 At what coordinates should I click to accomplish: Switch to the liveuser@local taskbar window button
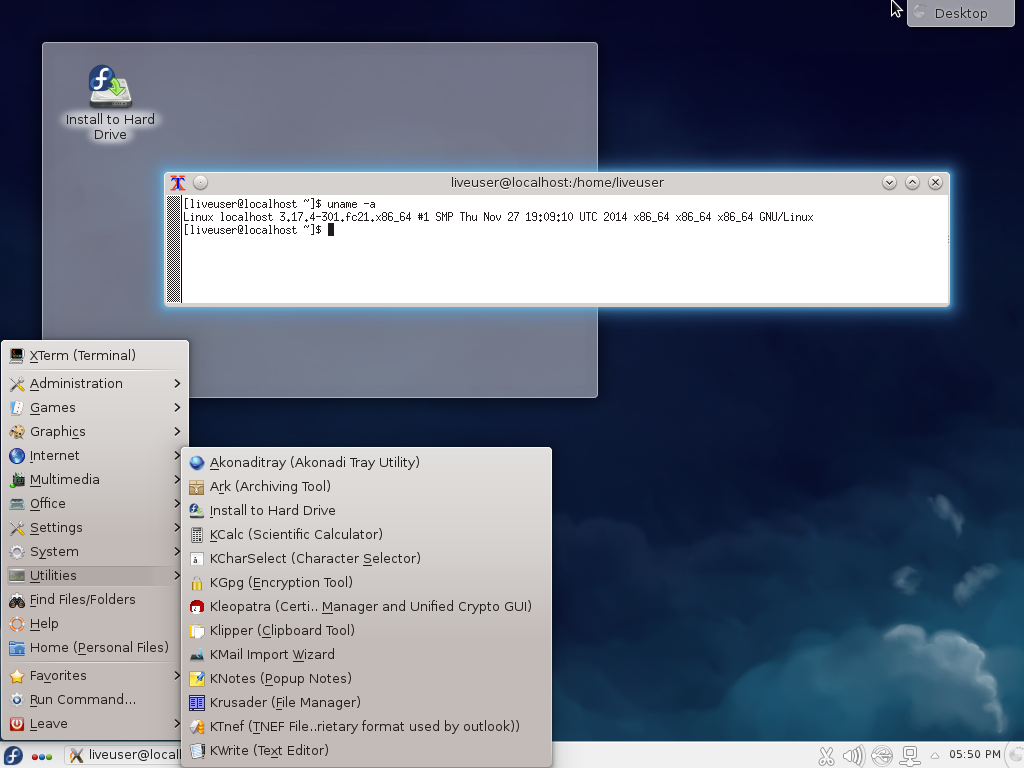124,755
